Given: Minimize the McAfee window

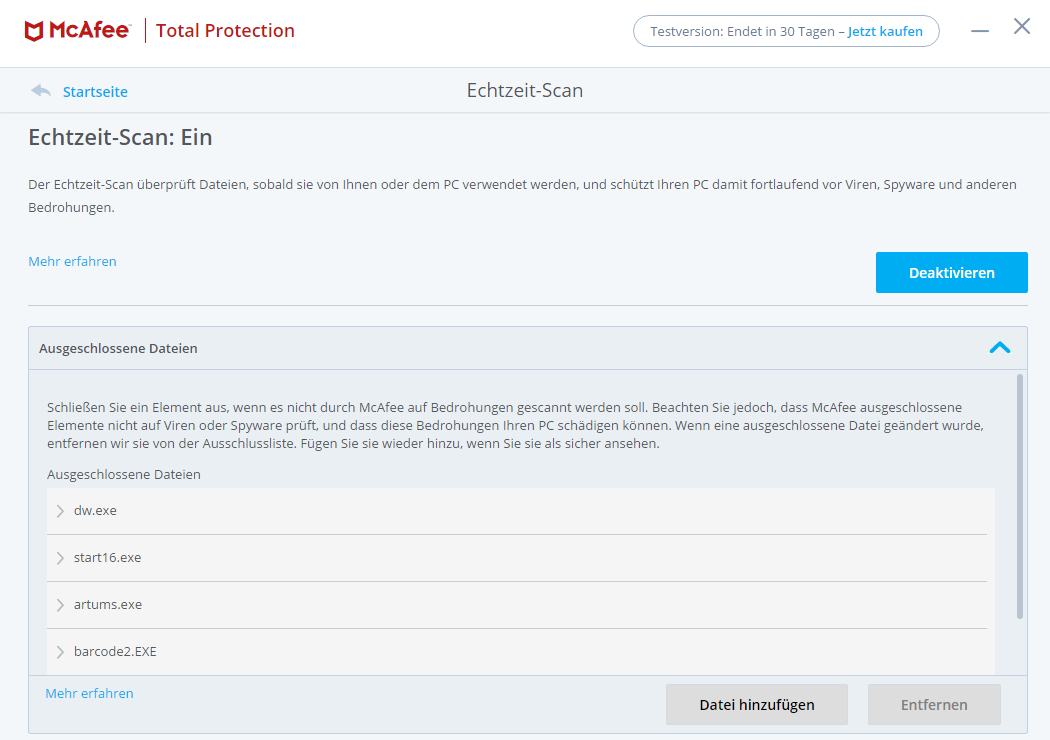Looking at the screenshot, I should click(x=980, y=31).
